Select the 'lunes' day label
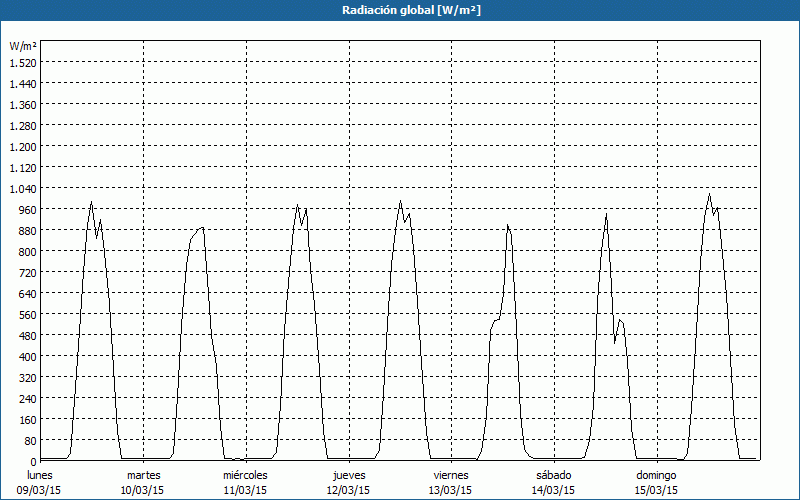Viewport: 800px width, 500px height. pyautogui.click(x=40, y=475)
